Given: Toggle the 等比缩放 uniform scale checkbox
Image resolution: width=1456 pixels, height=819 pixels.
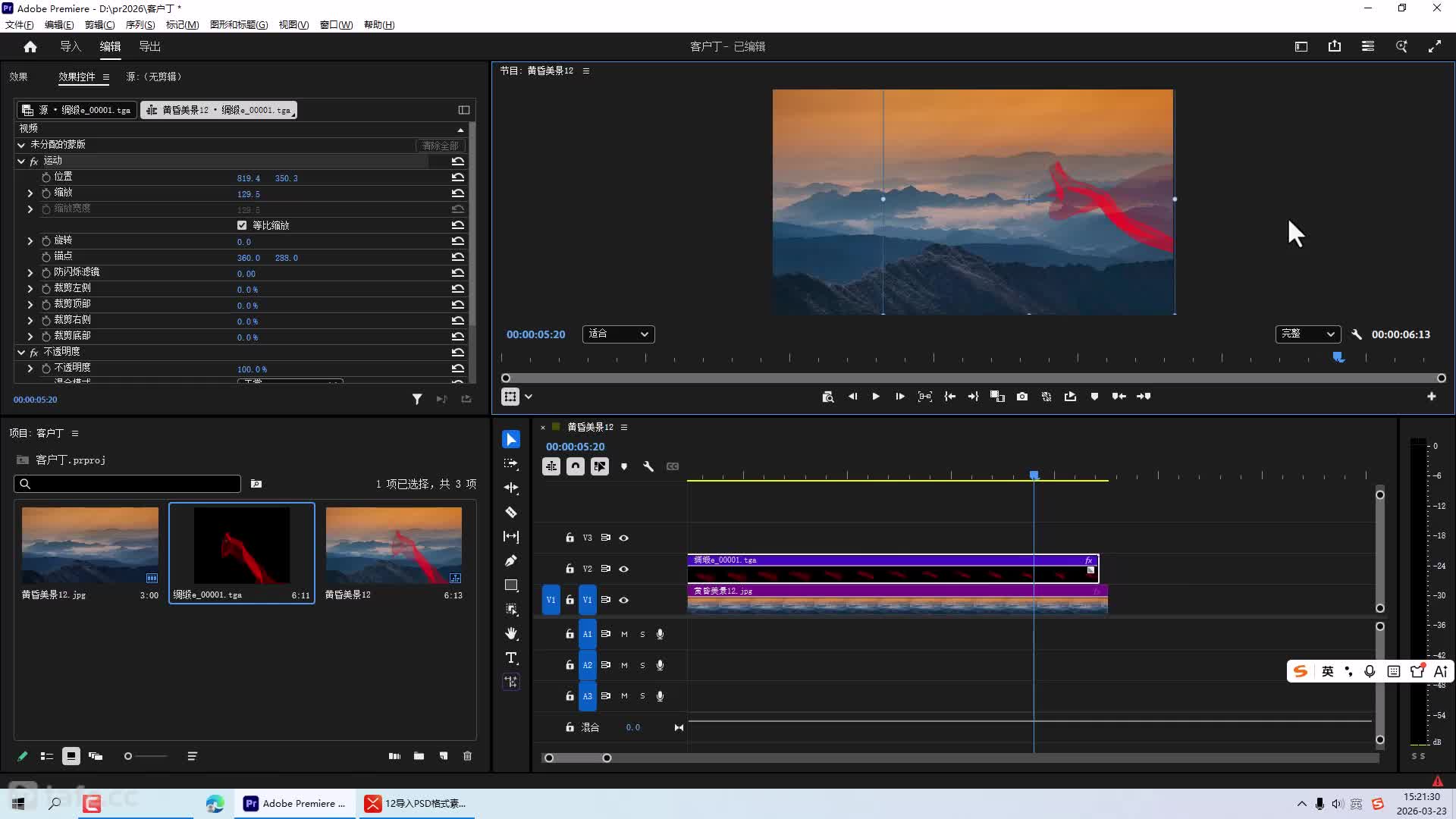Looking at the screenshot, I should pos(242,225).
